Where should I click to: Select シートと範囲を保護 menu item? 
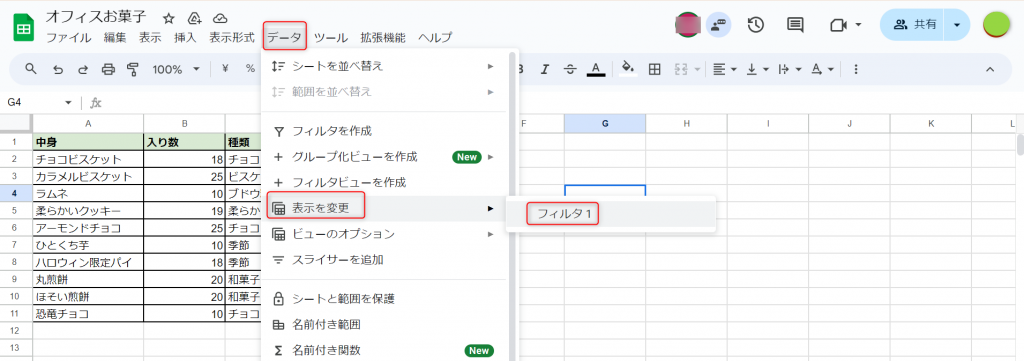tap(384, 298)
